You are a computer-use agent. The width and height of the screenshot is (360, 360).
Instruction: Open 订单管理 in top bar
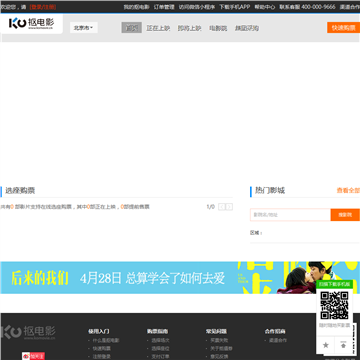pyautogui.click(x=164, y=7)
